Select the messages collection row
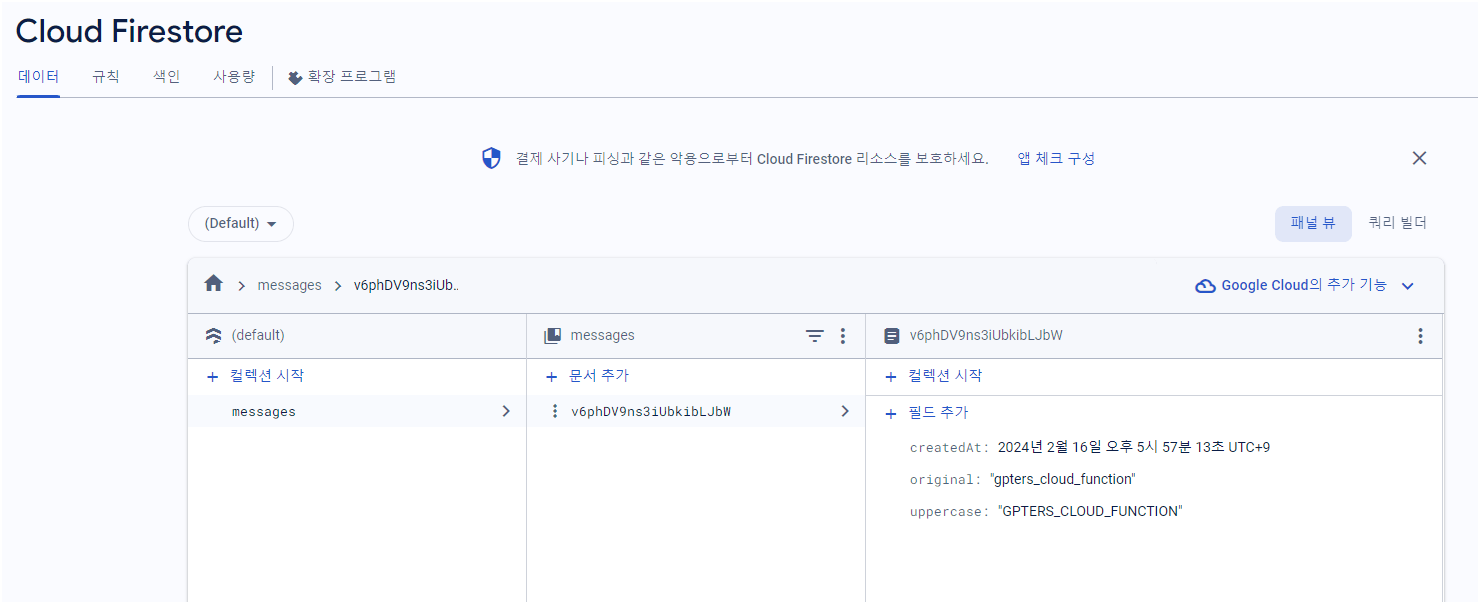 coord(357,411)
